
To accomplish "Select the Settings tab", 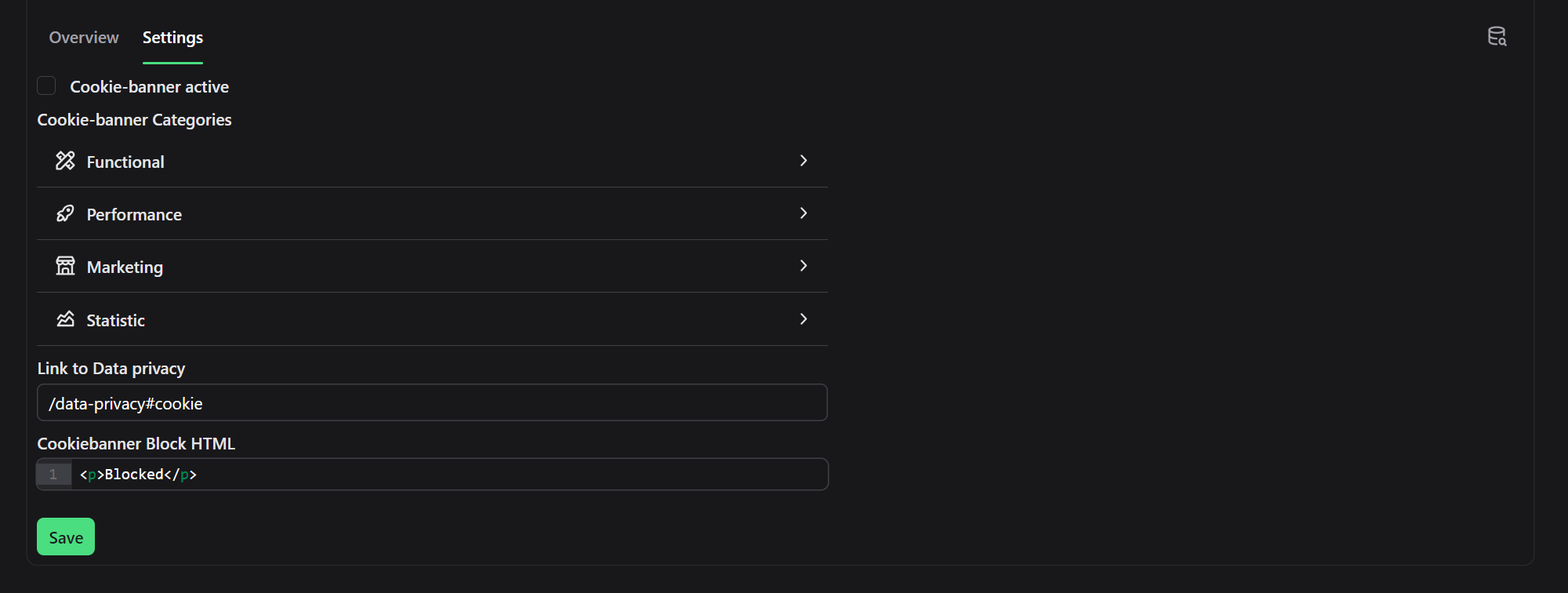I will pyautogui.click(x=172, y=38).
